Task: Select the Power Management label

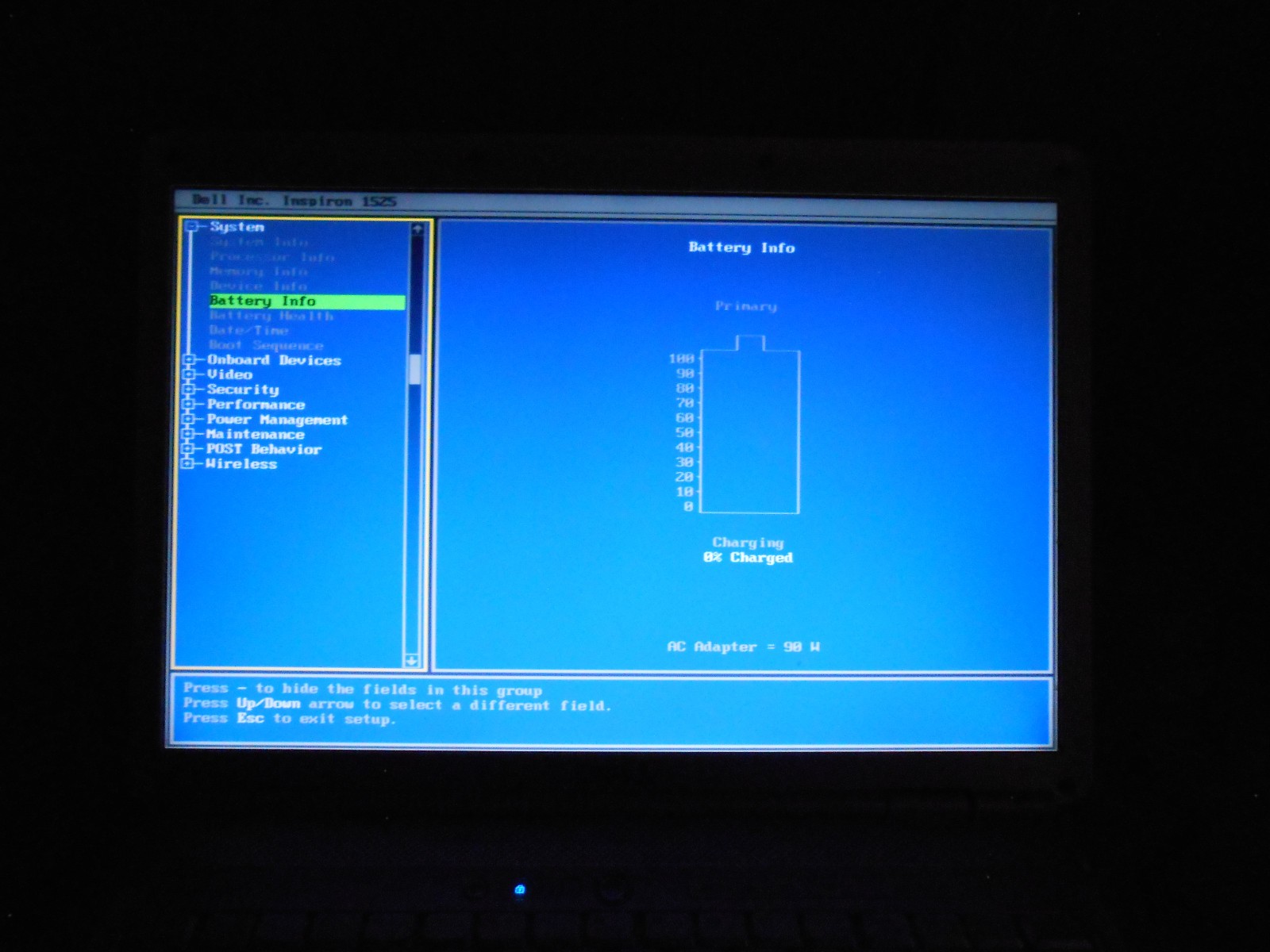Action: click(277, 420)
